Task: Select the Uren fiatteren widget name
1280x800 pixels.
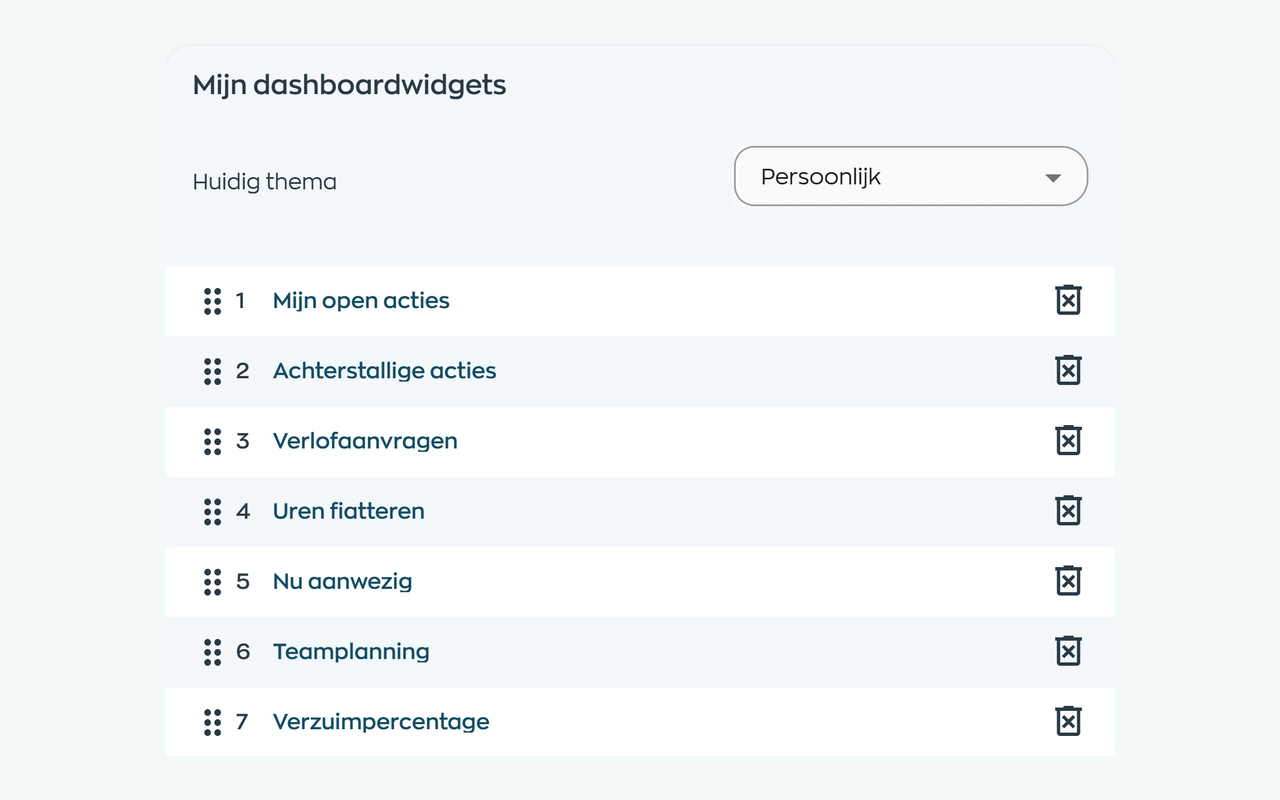Action: [x=349, y=510]
